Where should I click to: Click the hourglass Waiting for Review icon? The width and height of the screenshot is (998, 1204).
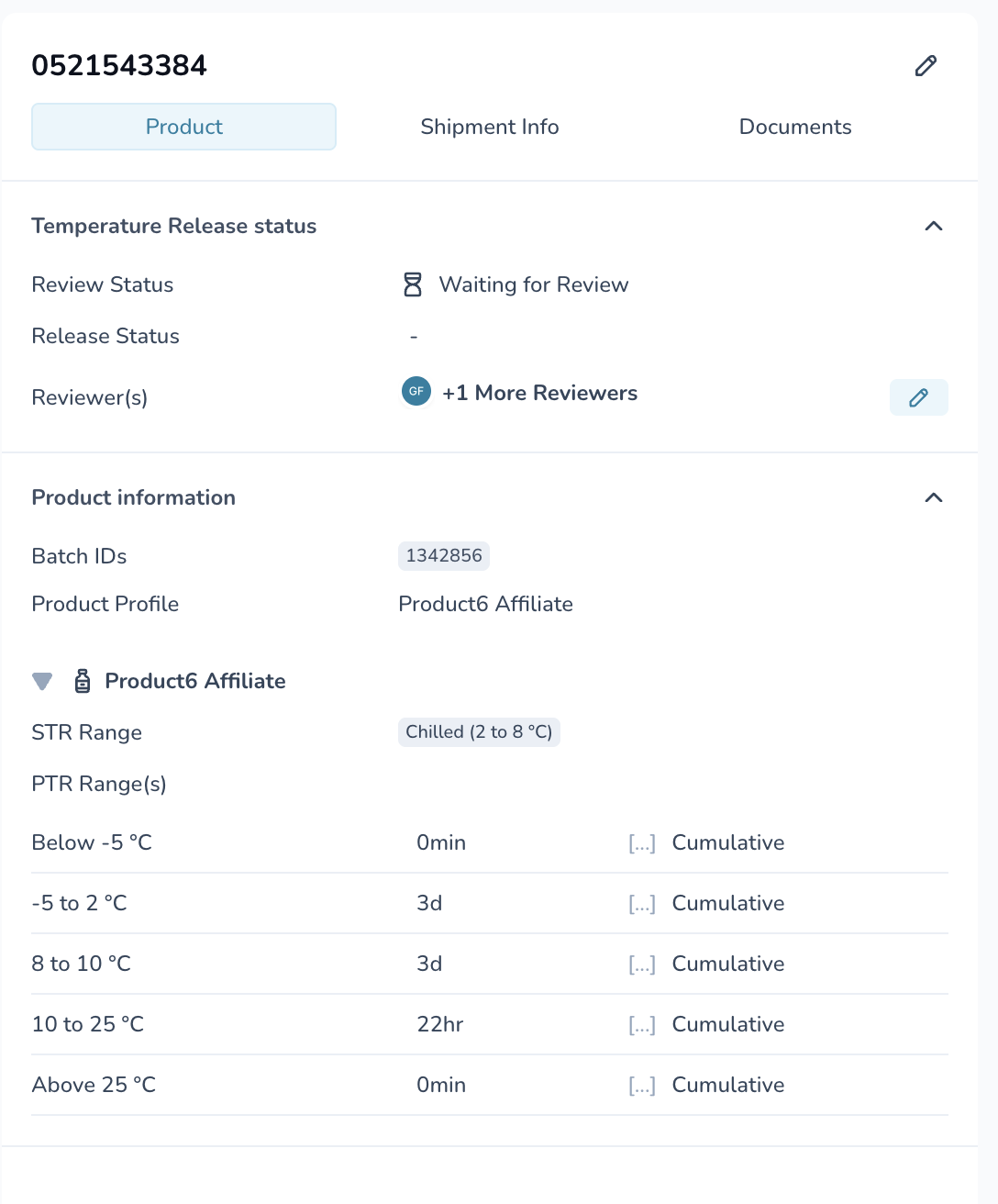413,284
